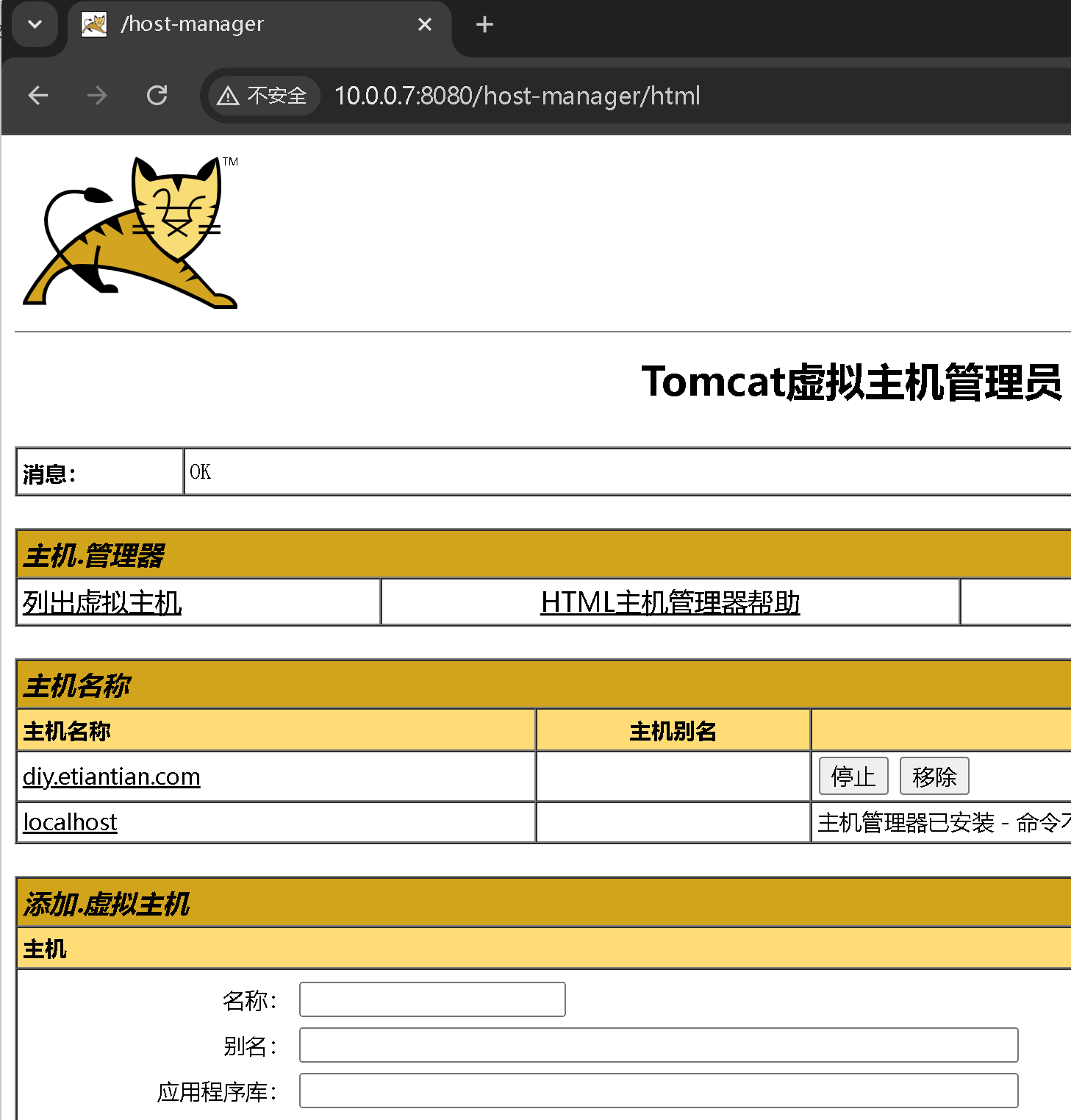Open the diy.etiantian.com host link
This screenshot has height=1120, width=1071.
111,777
